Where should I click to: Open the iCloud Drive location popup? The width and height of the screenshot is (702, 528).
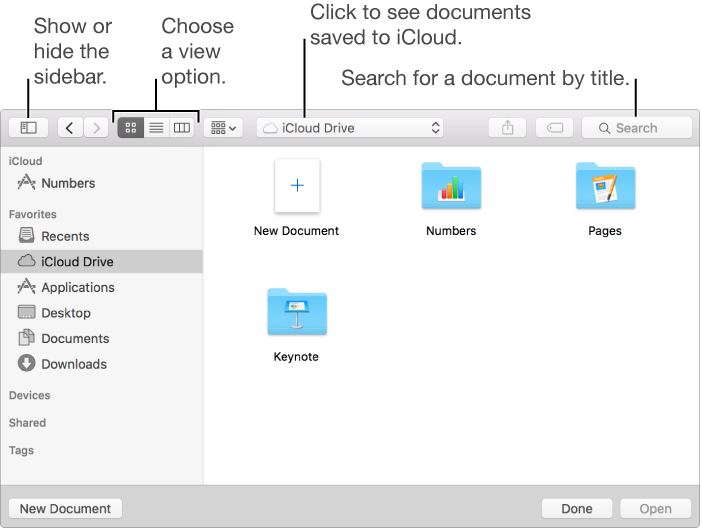[350, 128]
